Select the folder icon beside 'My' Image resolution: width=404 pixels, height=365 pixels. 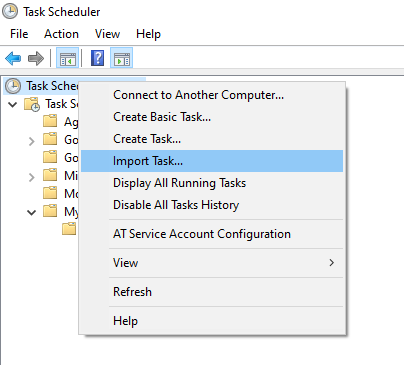[50, 211]
